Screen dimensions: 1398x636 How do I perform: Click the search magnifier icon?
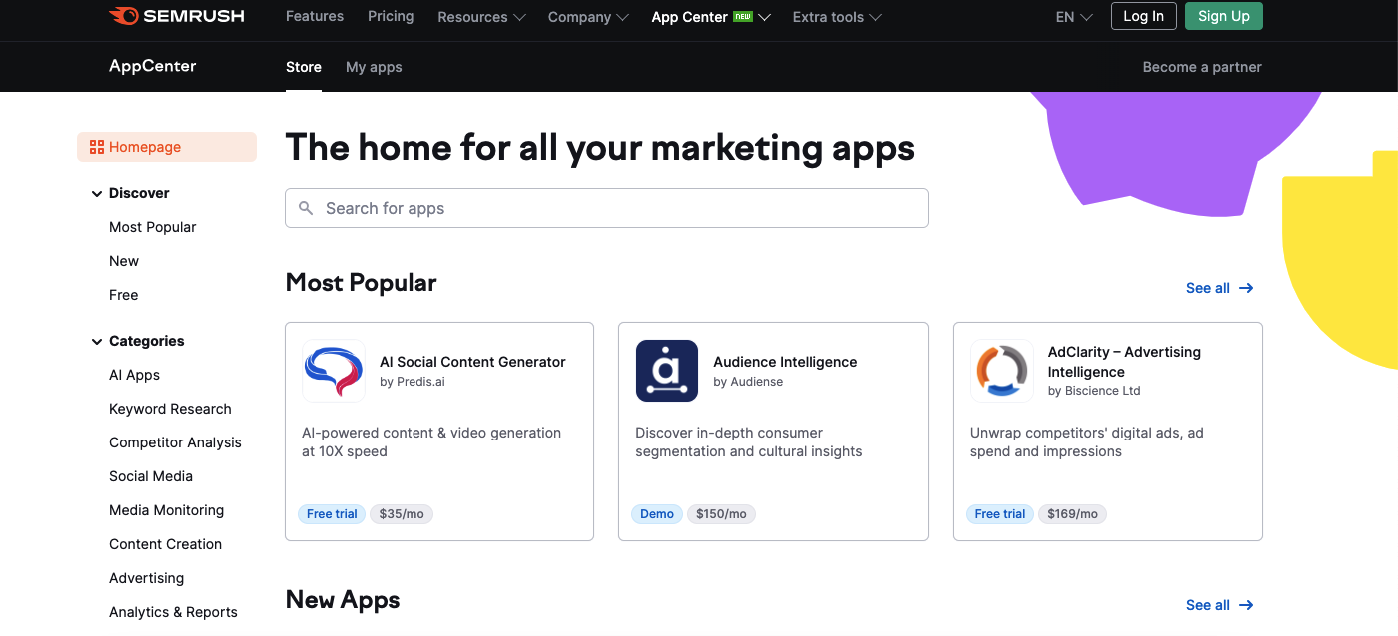(306, 208)
